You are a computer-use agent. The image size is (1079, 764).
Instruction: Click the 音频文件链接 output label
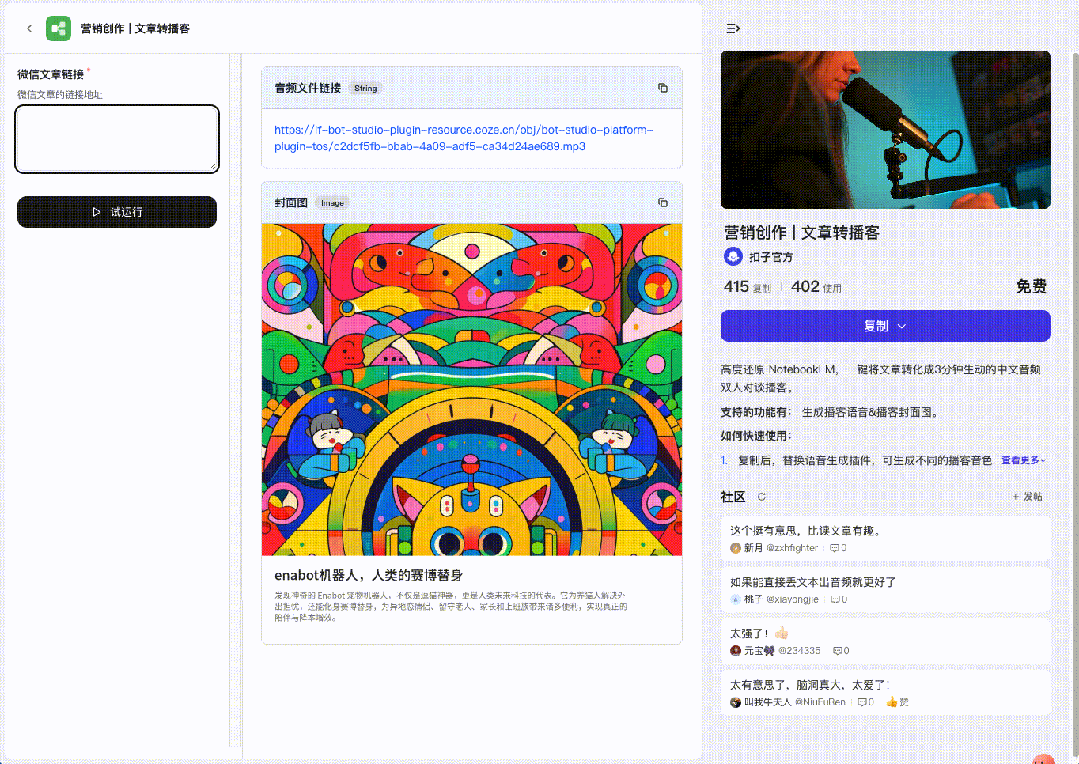click(308, 88)
